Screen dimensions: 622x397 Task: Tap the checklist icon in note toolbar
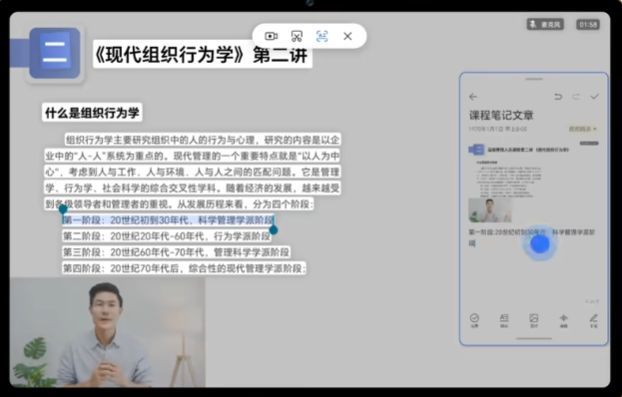[474, 320]
